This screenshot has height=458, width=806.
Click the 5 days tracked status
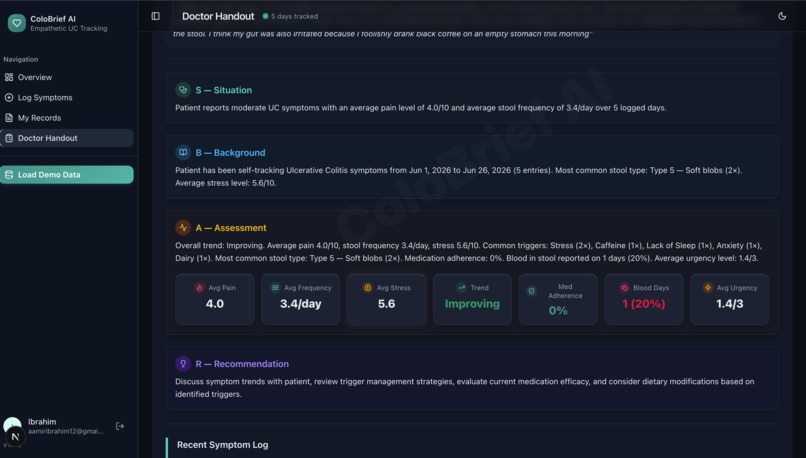coord(295,16)
